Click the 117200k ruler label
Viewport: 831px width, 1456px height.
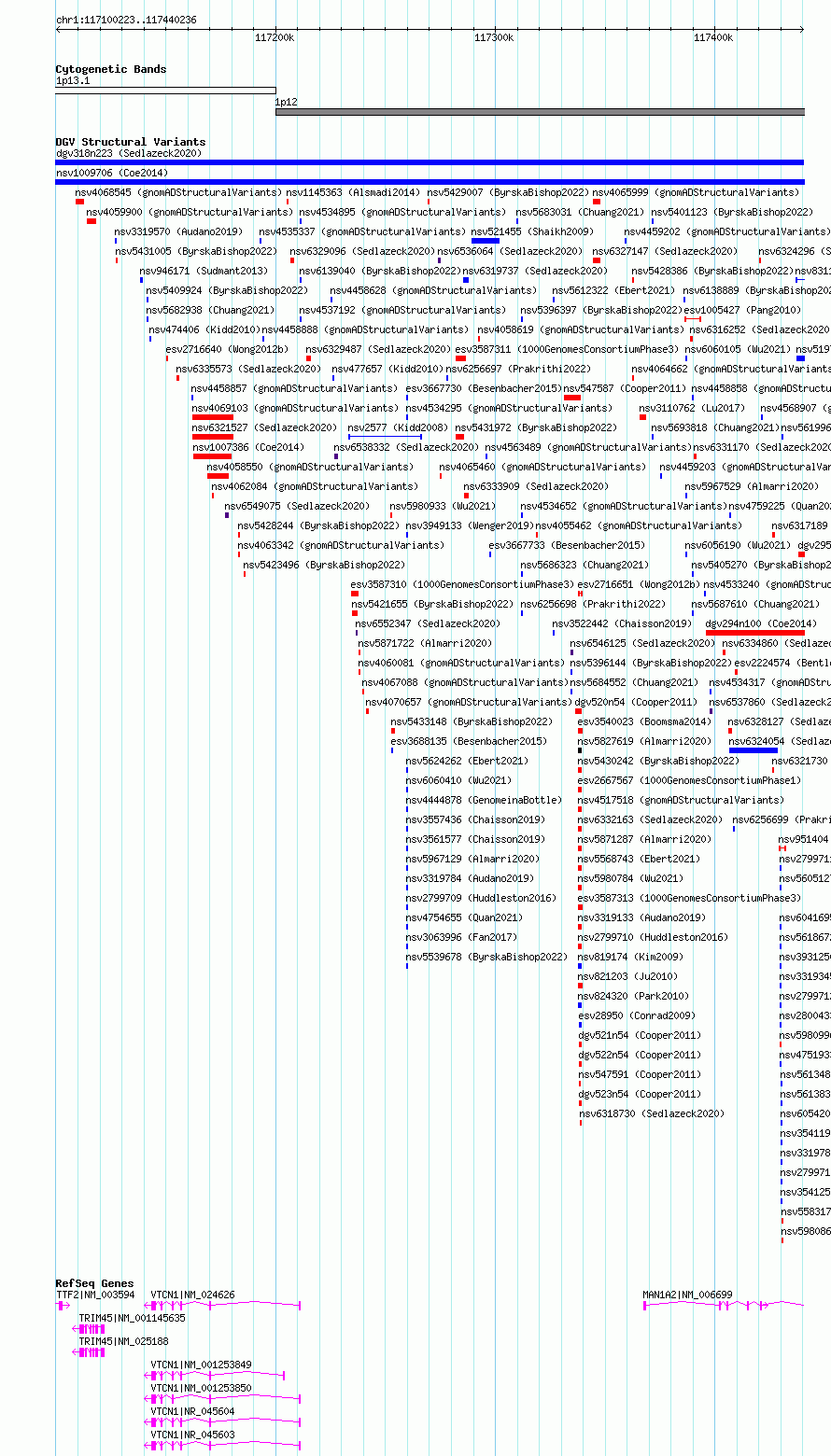coord(275,38)
